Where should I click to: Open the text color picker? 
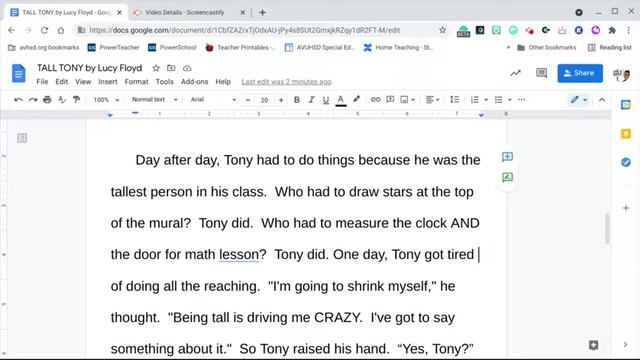tap(341, 100)
